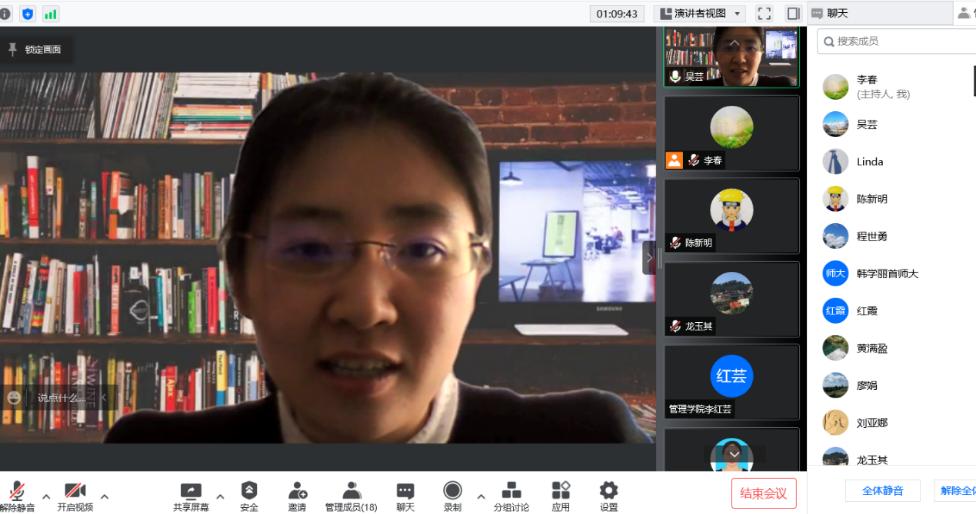Image resolution: width=976 pixels, height=514 pixels.
Task: Open the Security shield menu
Action: 249,492
